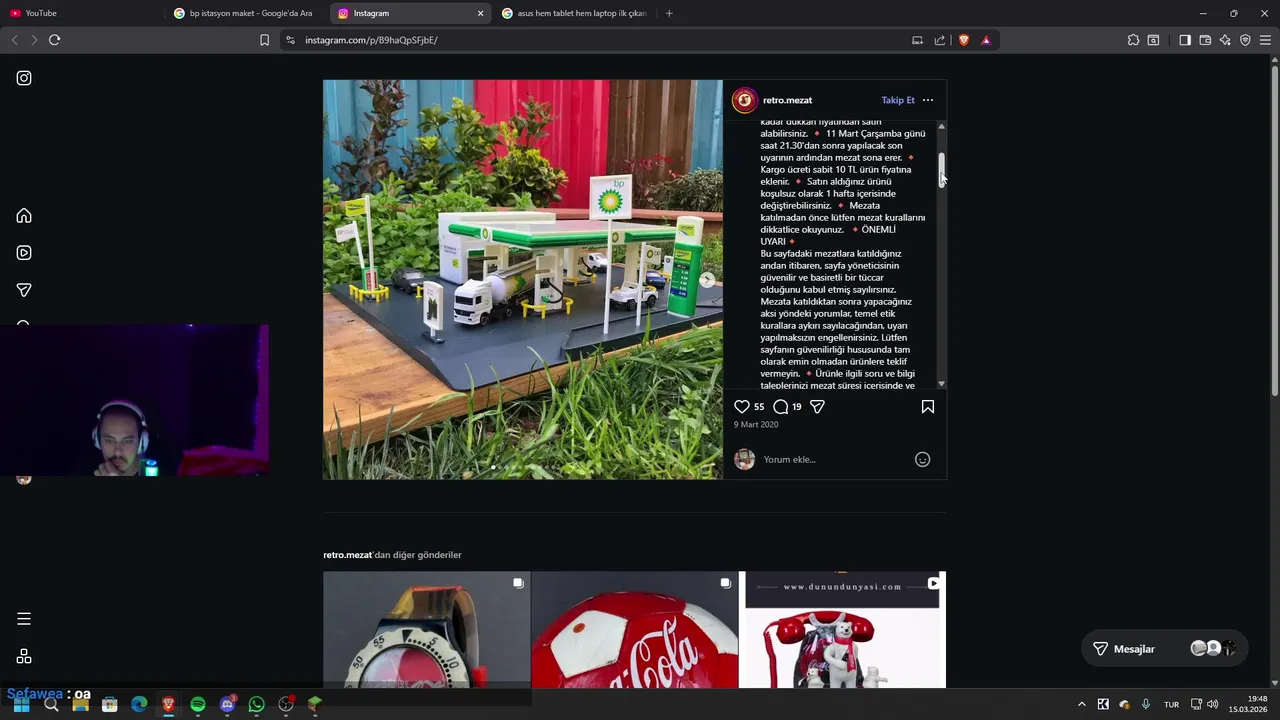The image size is (1280, 720).
Task: Open the sidebar hamburger More menu
Action: point(24,619)
